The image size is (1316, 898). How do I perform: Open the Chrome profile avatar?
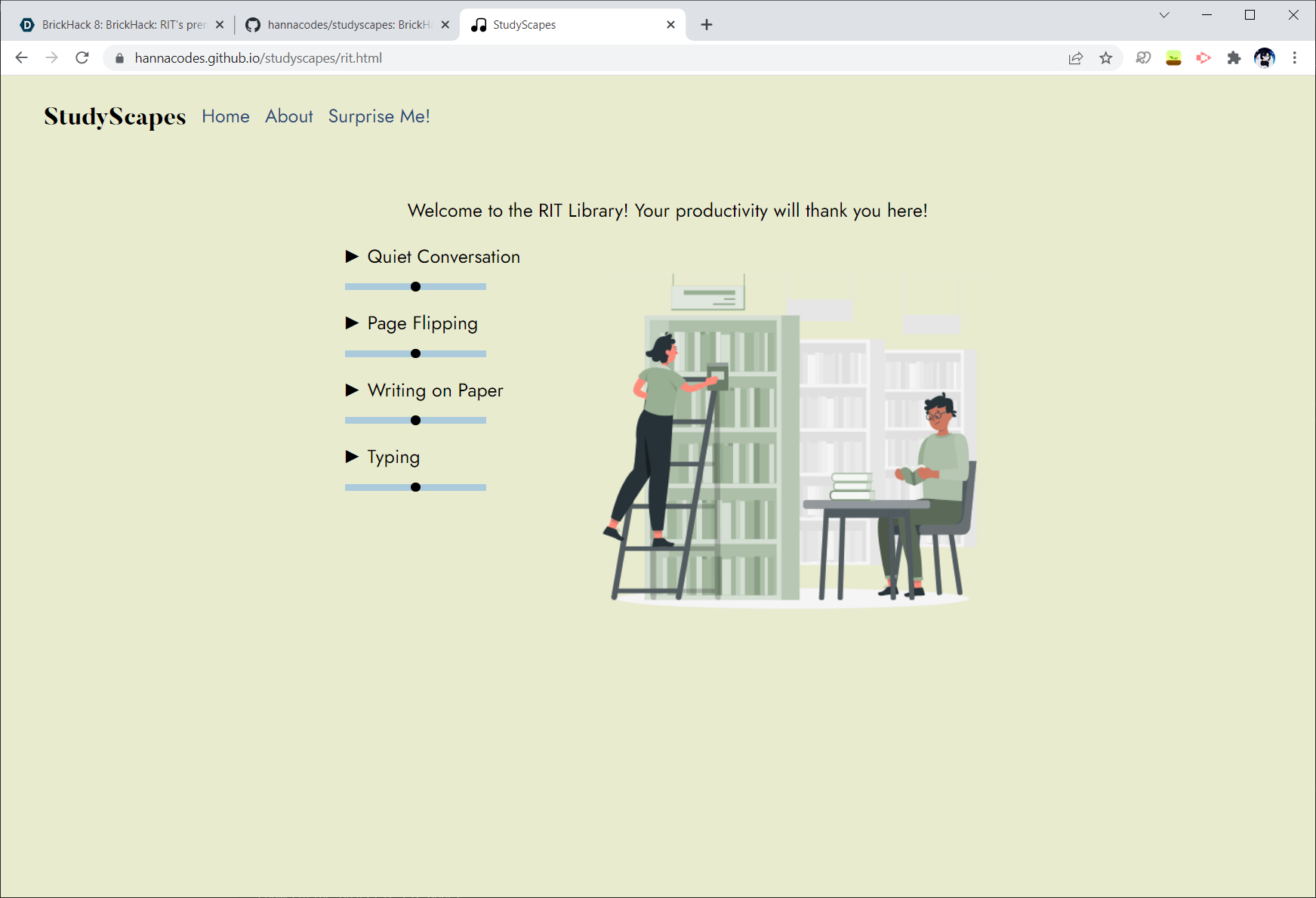click(1265, 58)
